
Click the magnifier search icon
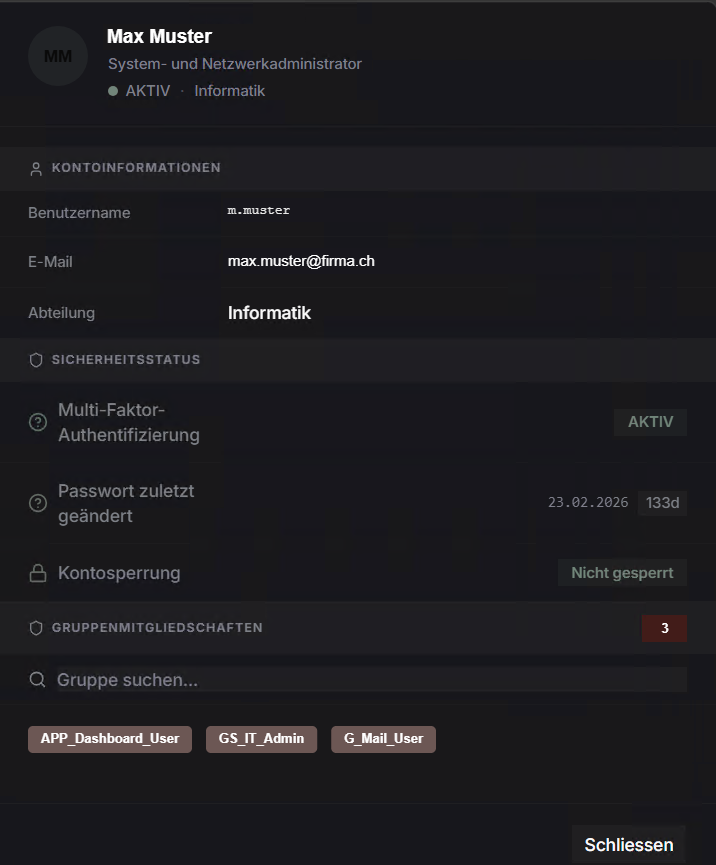tap(37, 679)
